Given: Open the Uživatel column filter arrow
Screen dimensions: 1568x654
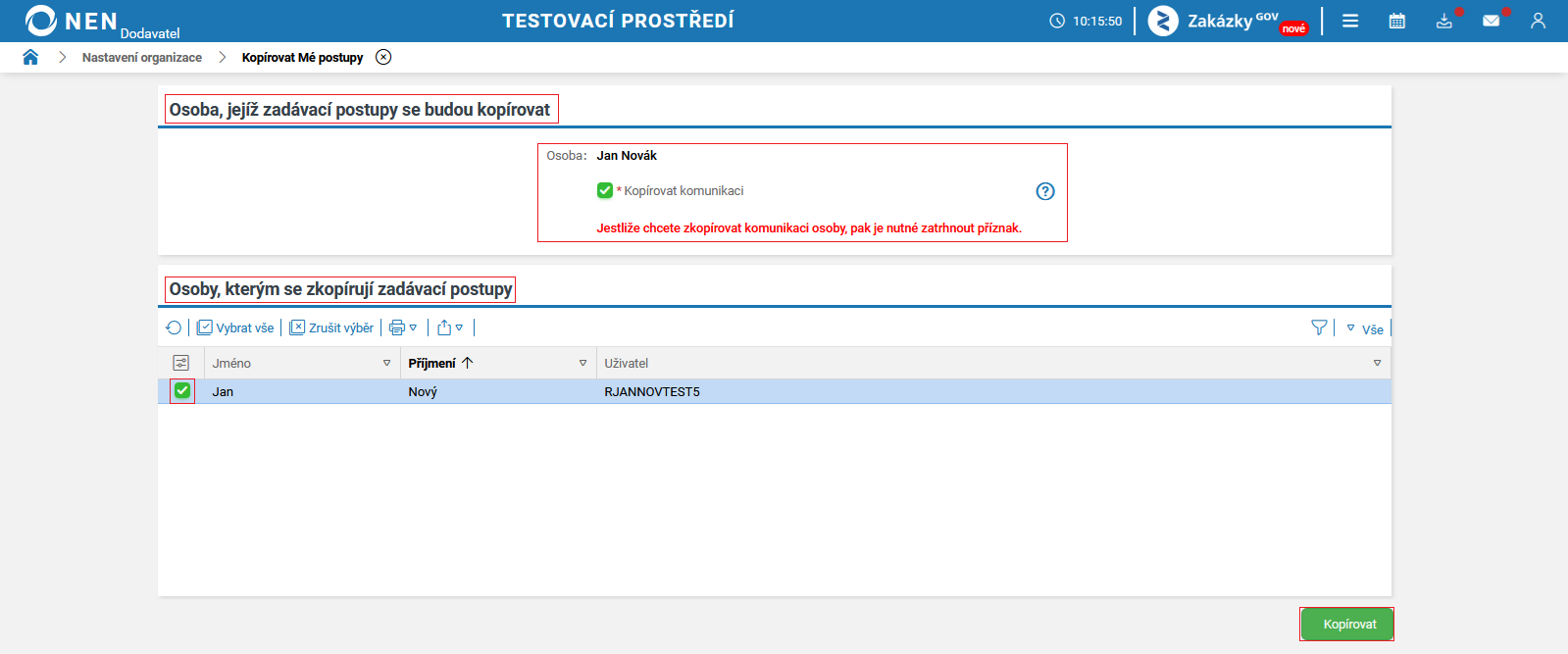Looking at the screenshot, I should pyautogui.click(x=1377, y=363).
